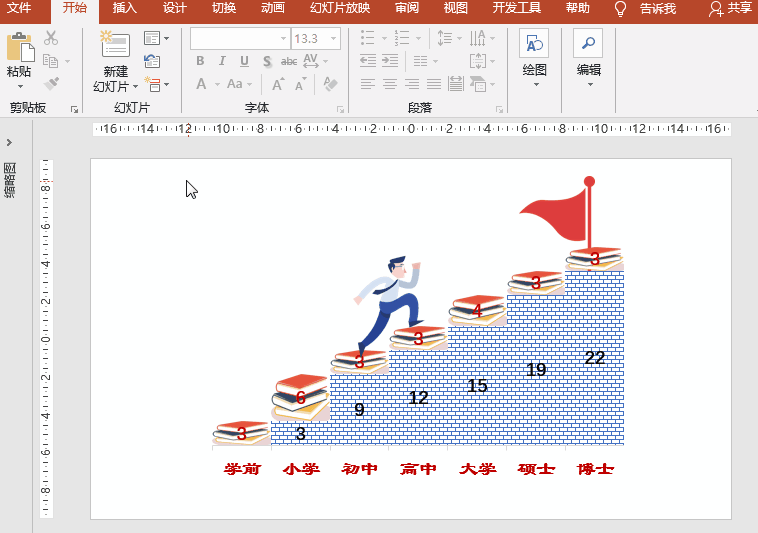
Task: Open Clipboard pane launcher
Action: click(x=74, y=110)
